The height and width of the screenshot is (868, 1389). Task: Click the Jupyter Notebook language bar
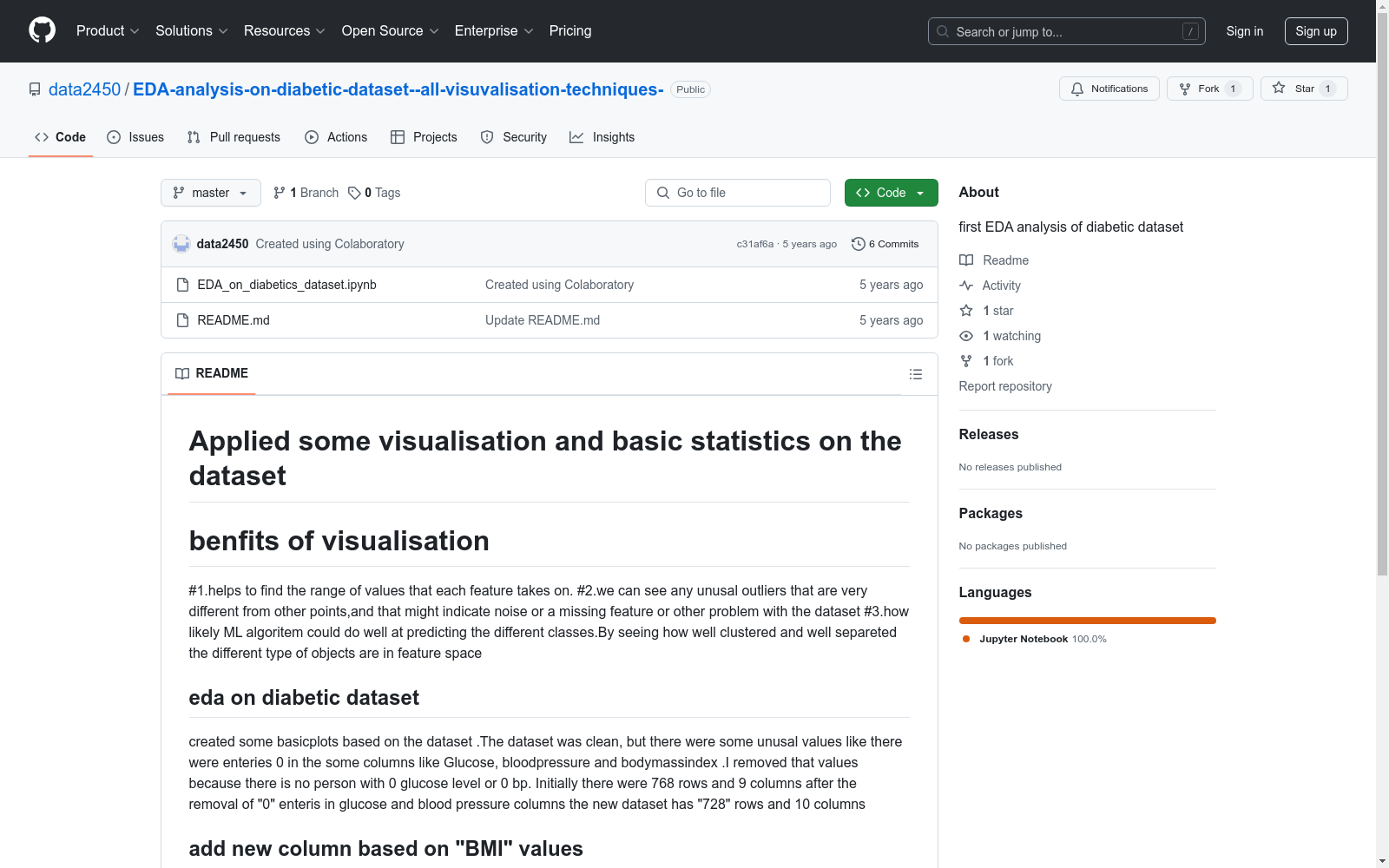pyautogui.click(x=1088, y=621)
